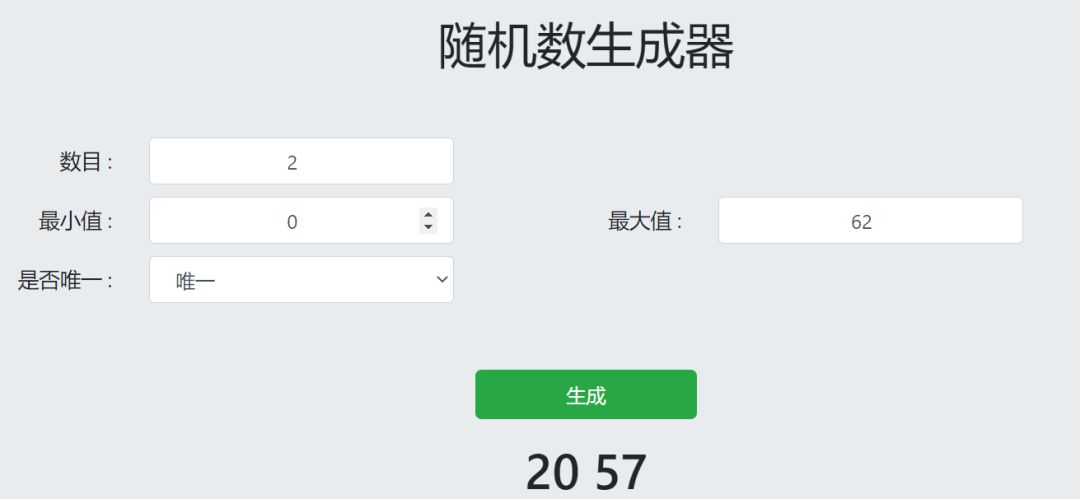The image size is (1080, 499).
Task: Click the 生成 generate button
Action: pyautogui.click(x=585, y=395)
